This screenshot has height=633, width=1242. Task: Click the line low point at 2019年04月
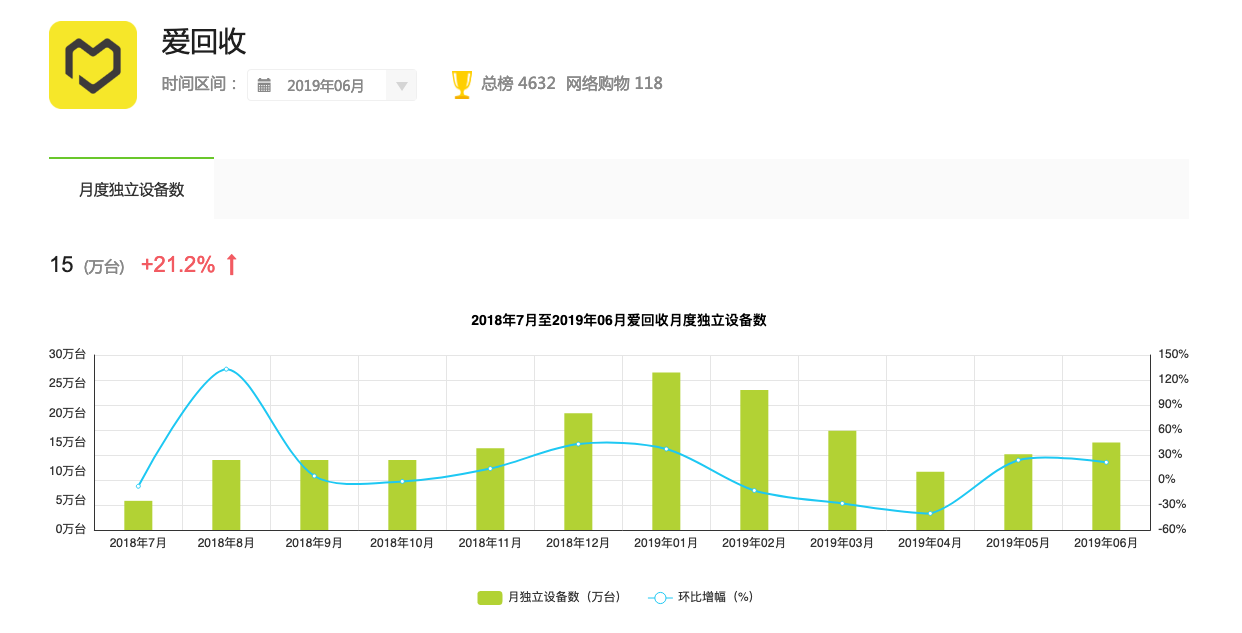pyautogui.click(x=930, y=513)
